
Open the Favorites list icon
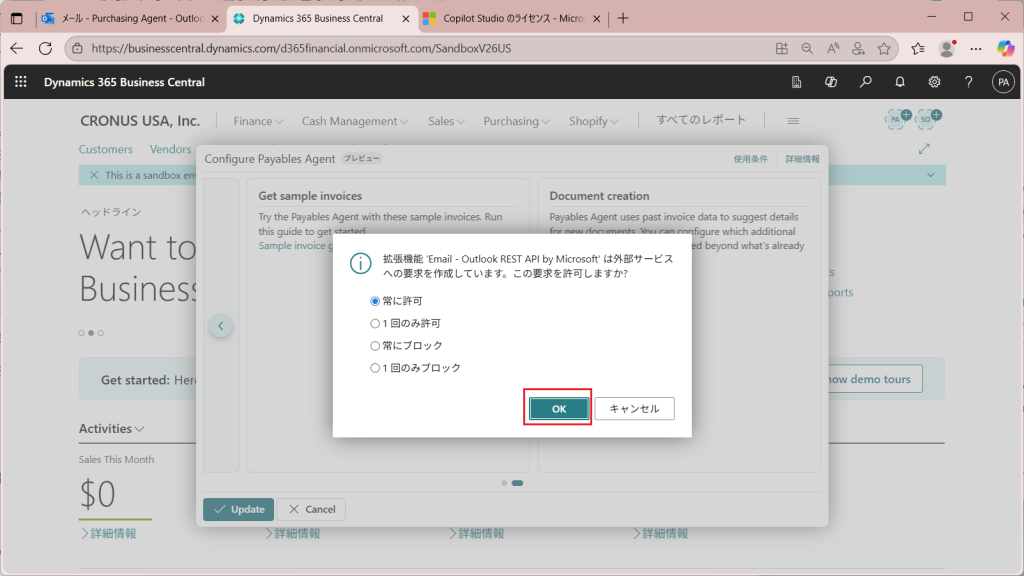(x=918, y=48)
